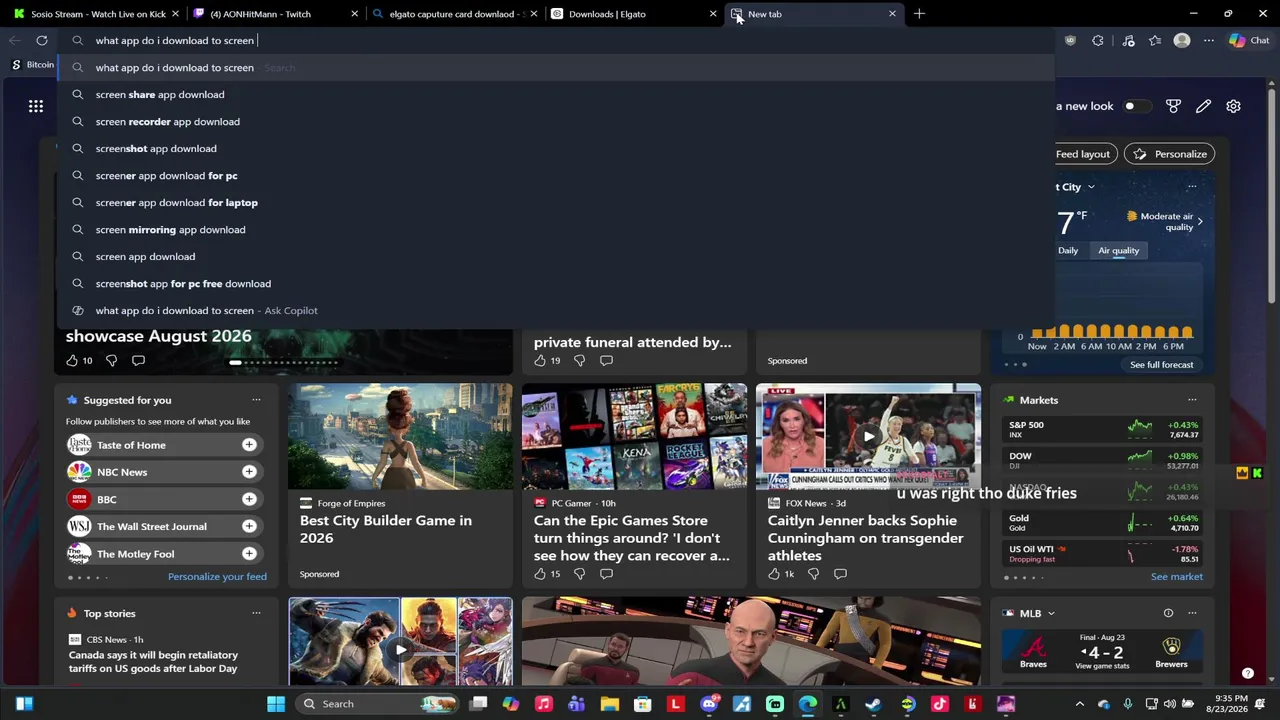Like the Epic Games Store article
1280x720 pixels.
point(540,574)
